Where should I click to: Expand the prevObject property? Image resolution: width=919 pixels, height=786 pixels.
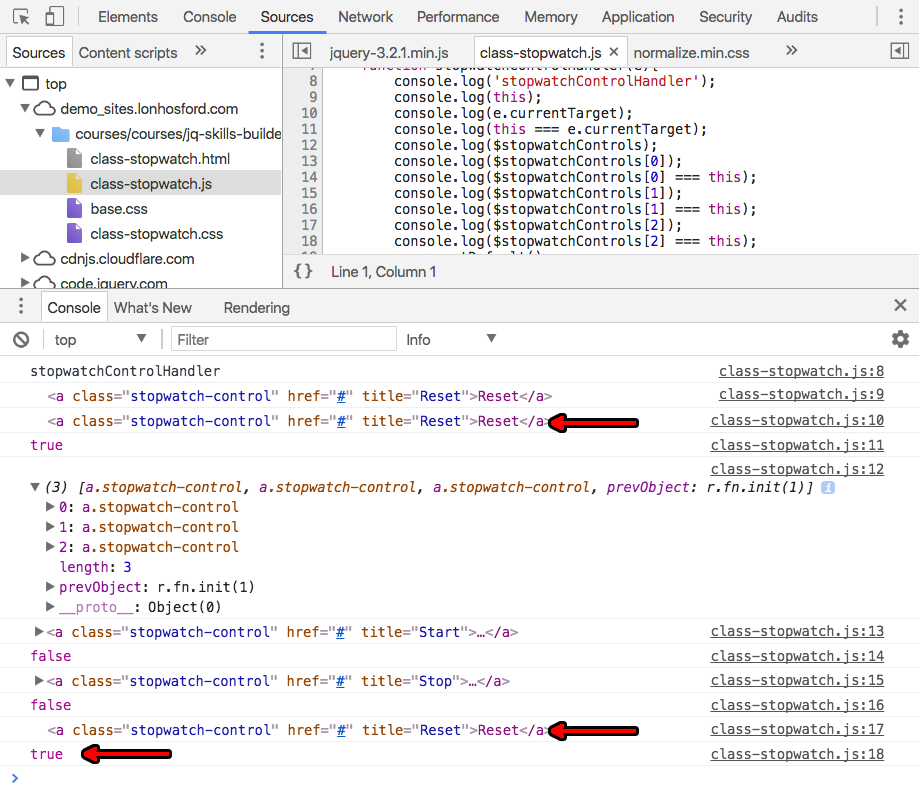pyautogui.click(x=50, y=586)
